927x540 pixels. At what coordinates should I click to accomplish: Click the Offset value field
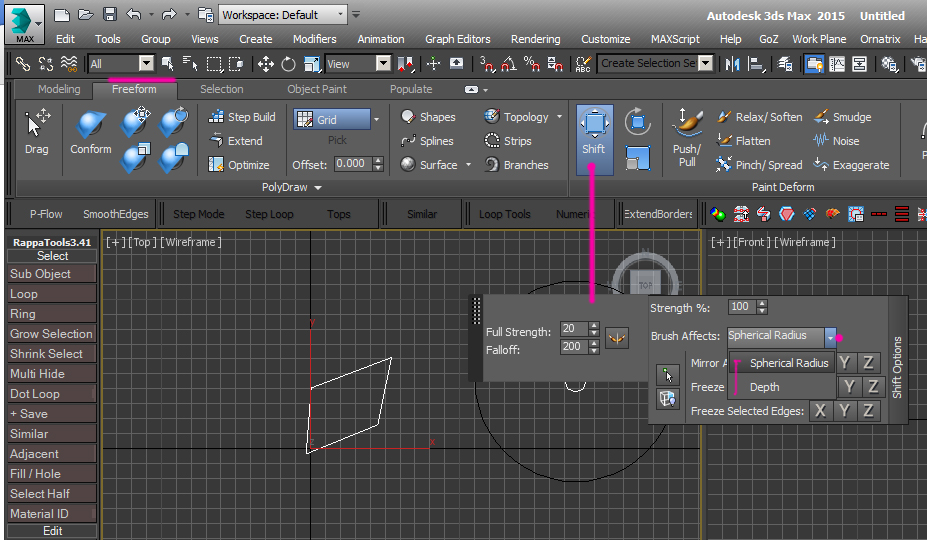coord(354,164)
